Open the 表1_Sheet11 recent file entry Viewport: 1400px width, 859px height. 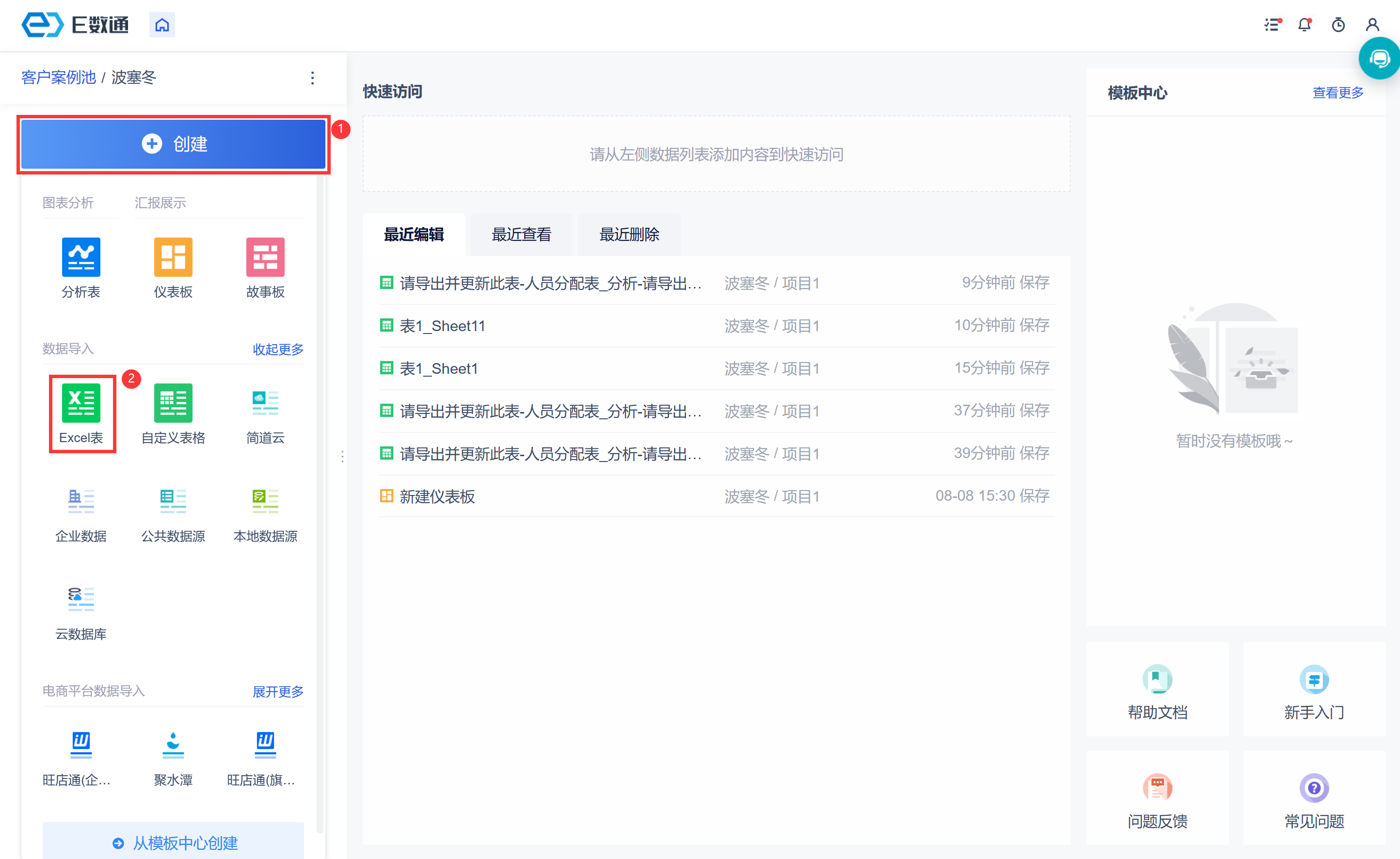tap(443, 326)
